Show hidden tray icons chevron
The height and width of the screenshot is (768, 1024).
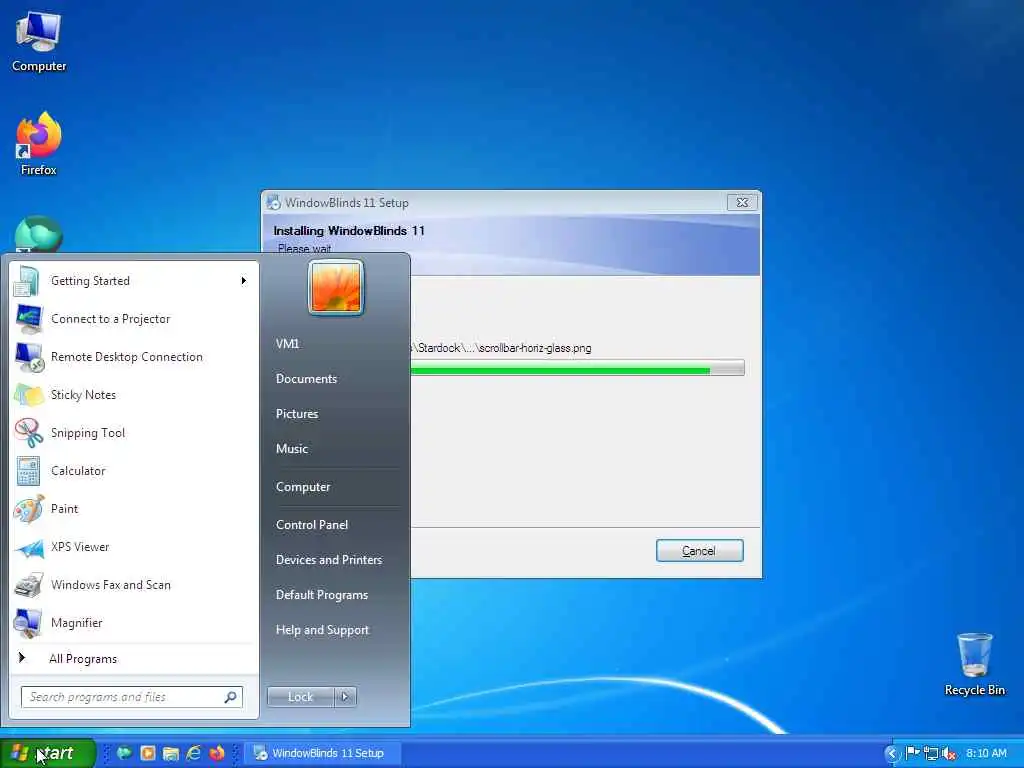click(x=891, y=754)
